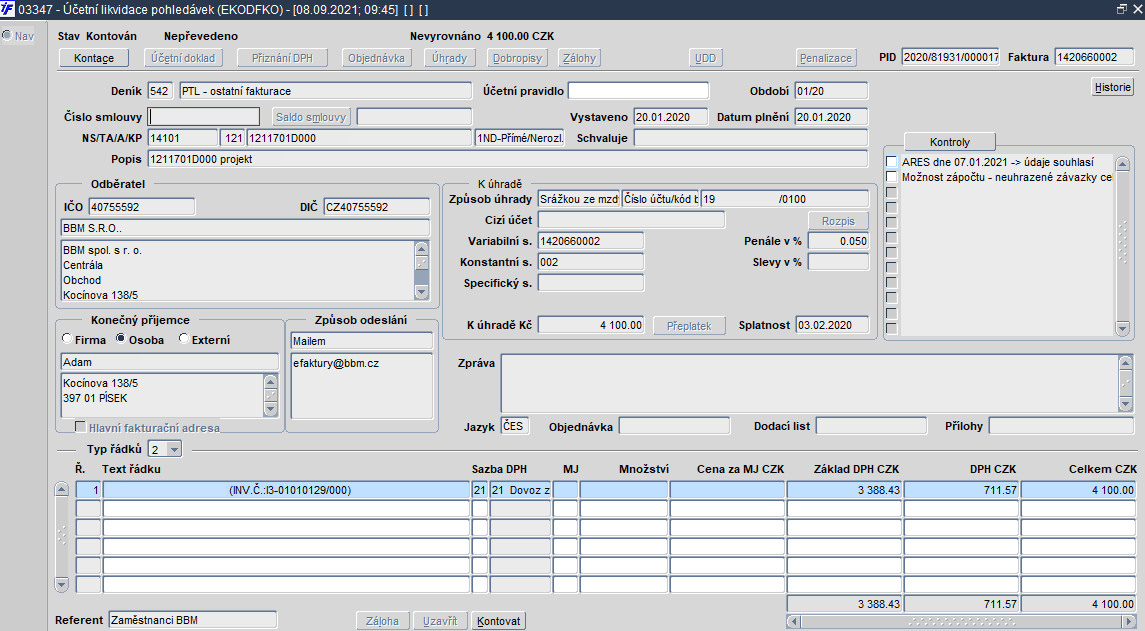Click the Kontovat button

click(x=499, y=621)
